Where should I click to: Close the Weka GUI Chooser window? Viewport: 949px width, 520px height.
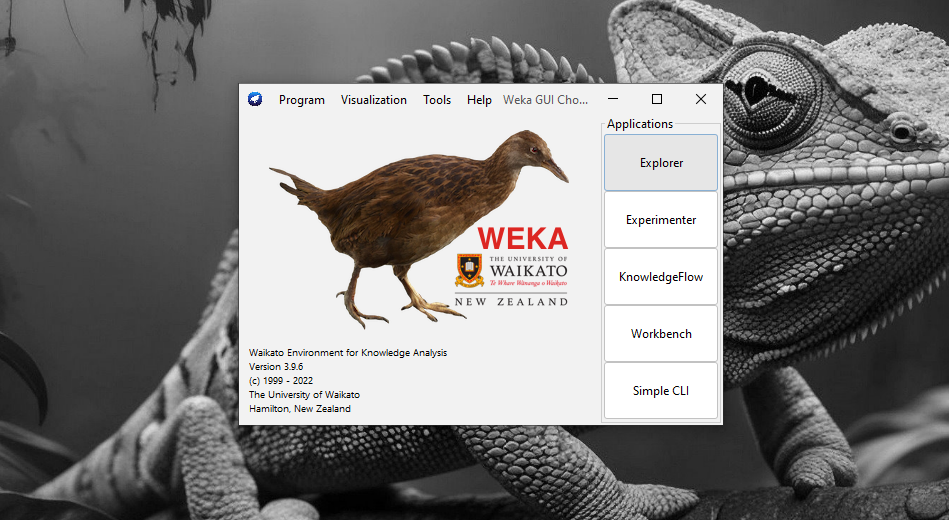click(701, 99)
